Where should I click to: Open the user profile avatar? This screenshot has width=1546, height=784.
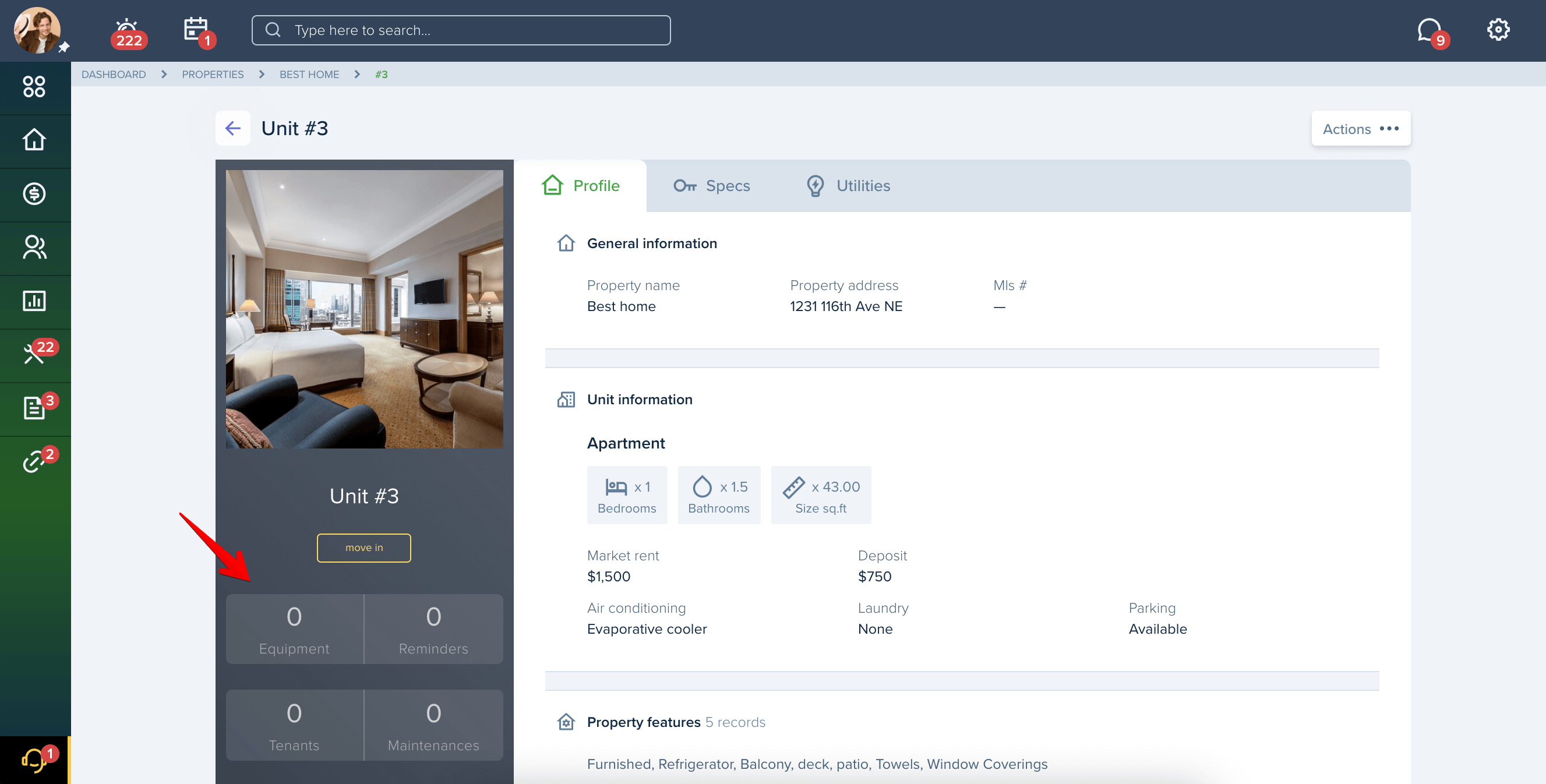click(x=37, y=30)
